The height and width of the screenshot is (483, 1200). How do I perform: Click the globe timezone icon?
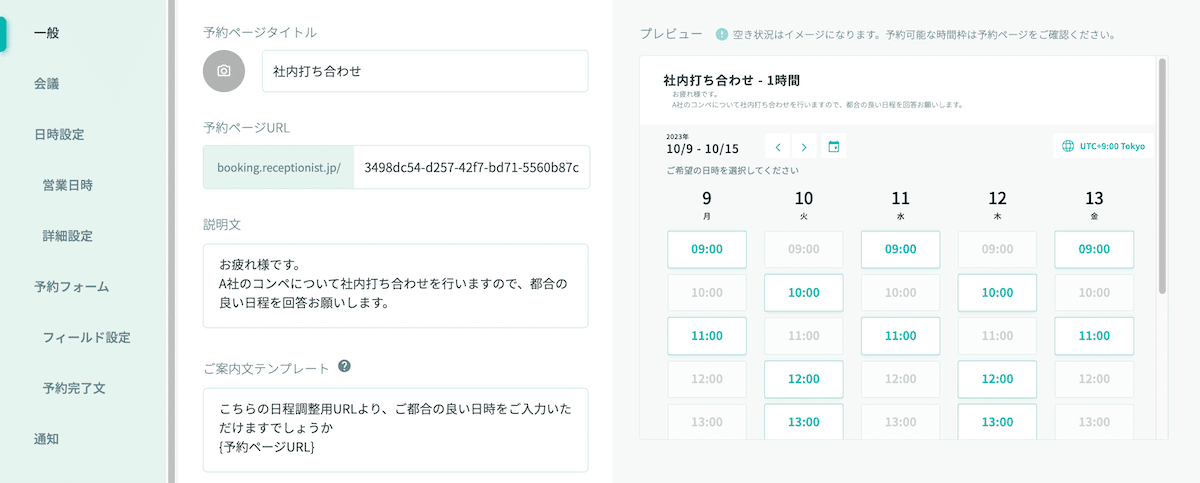pos(1067,146)
